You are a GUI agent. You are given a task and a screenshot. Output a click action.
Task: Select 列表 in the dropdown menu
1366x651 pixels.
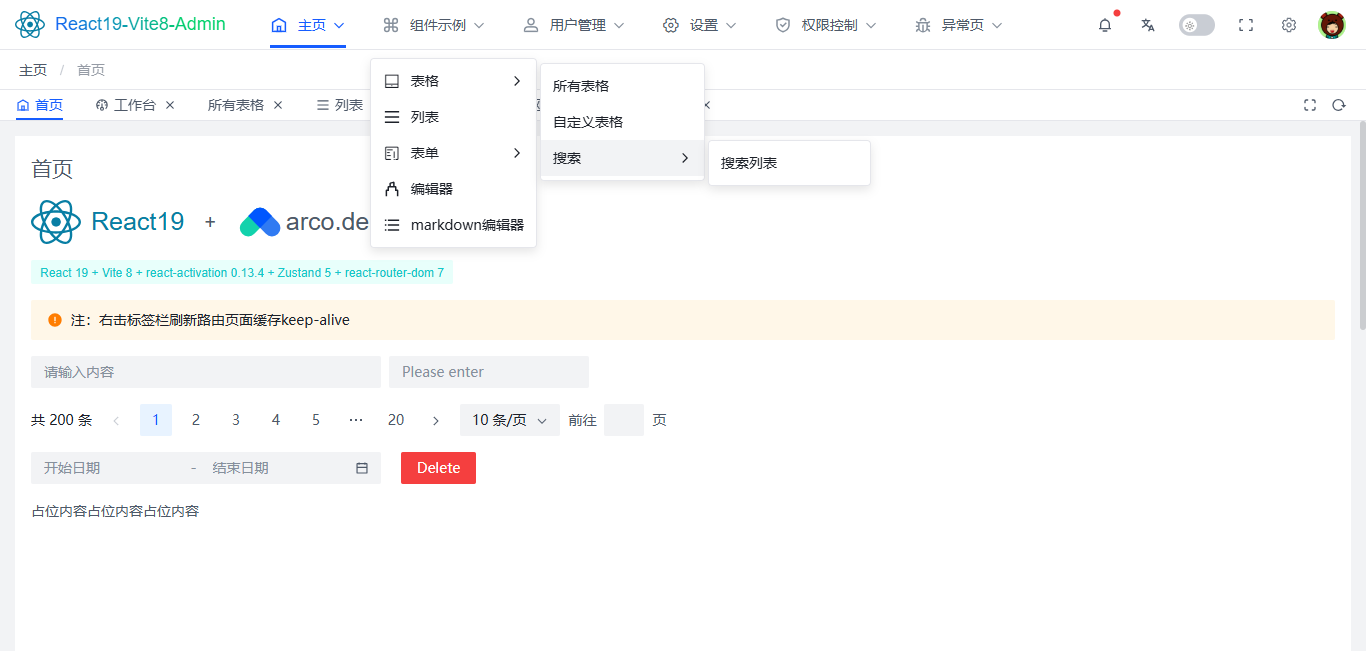[x=453, y=117]
